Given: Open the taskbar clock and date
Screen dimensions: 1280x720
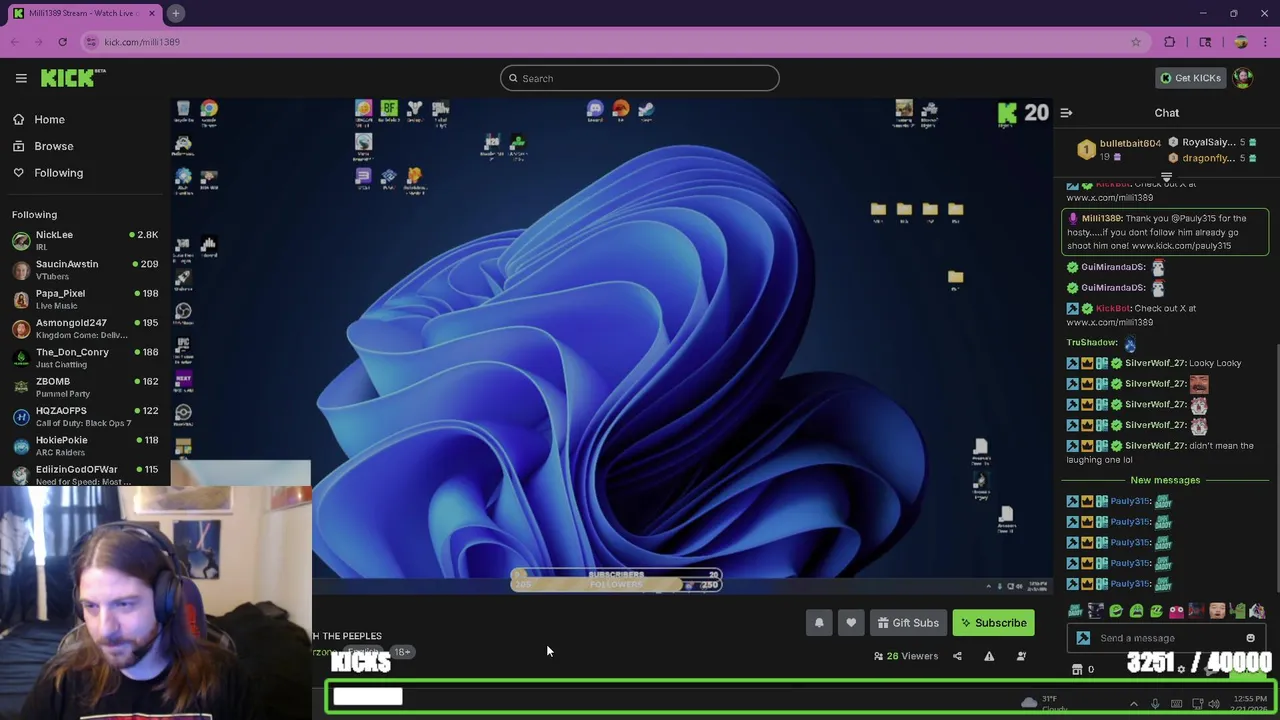Looking at the screenshot, I should point(1250,704).
